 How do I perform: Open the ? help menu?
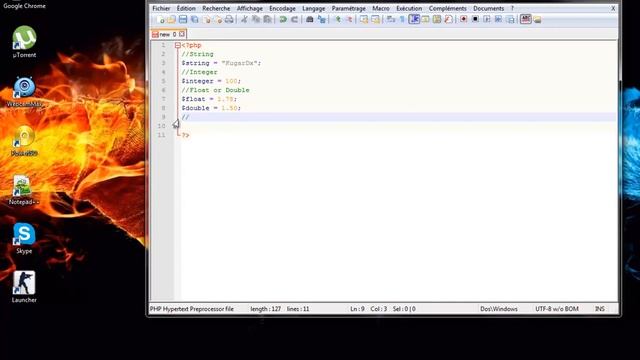(512, 8)
